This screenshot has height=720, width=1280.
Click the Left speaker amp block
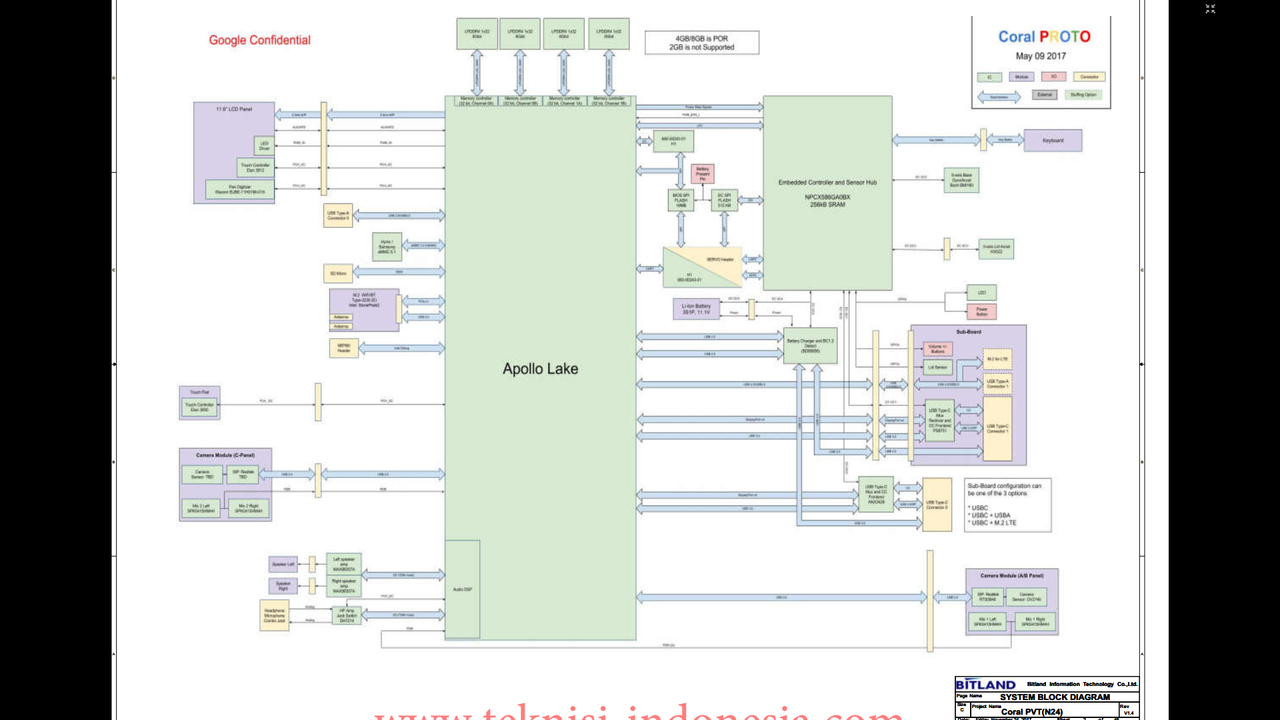click(344, 563)
